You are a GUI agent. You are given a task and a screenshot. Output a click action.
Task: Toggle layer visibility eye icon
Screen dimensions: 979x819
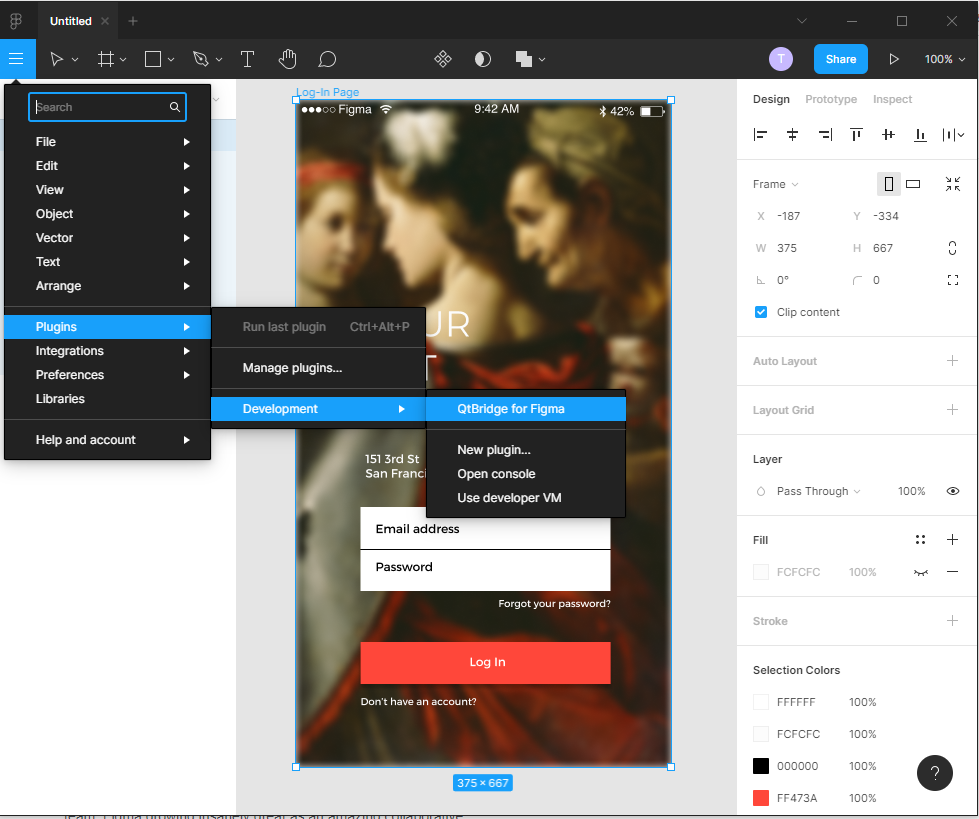pos(953,491)
